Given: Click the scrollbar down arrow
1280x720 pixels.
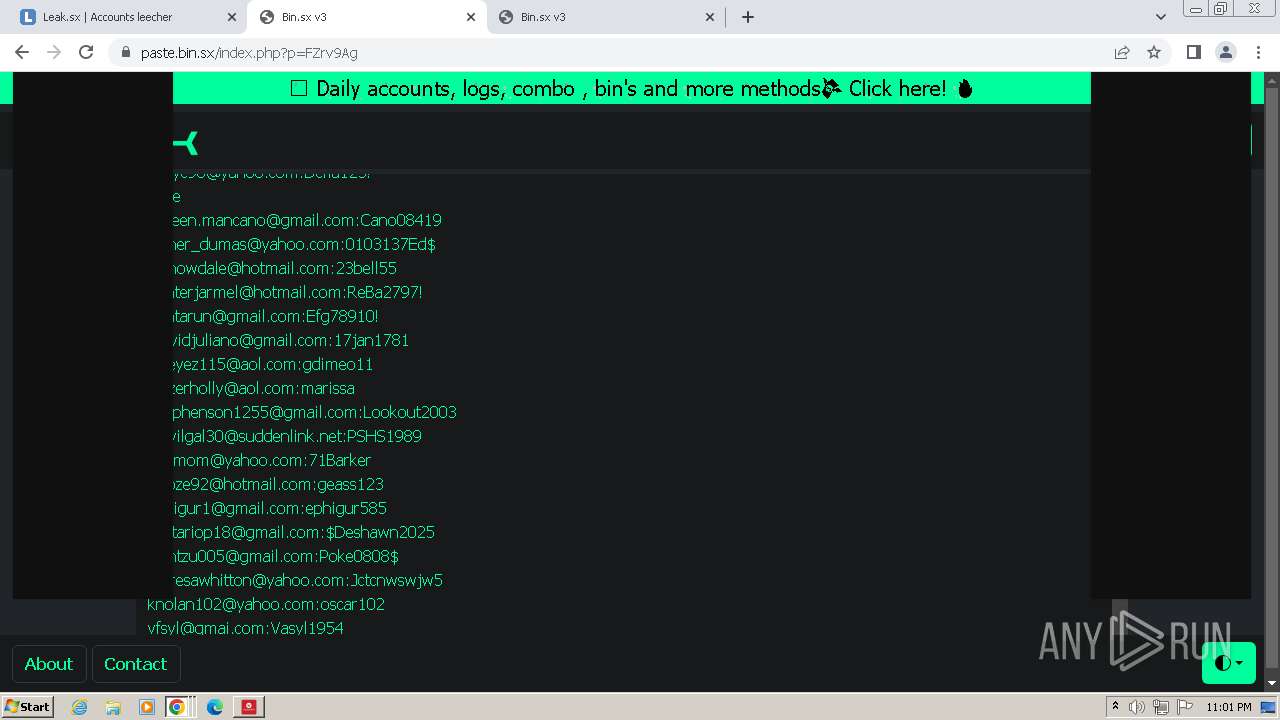Looking at the screenshot, I should 1273,683.
